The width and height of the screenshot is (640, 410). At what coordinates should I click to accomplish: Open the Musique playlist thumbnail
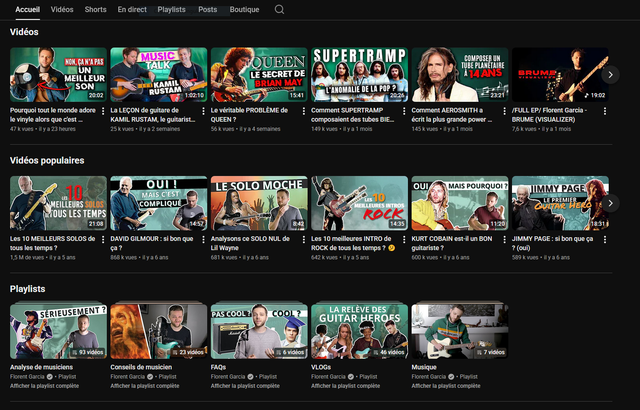[x=460, y=331]
